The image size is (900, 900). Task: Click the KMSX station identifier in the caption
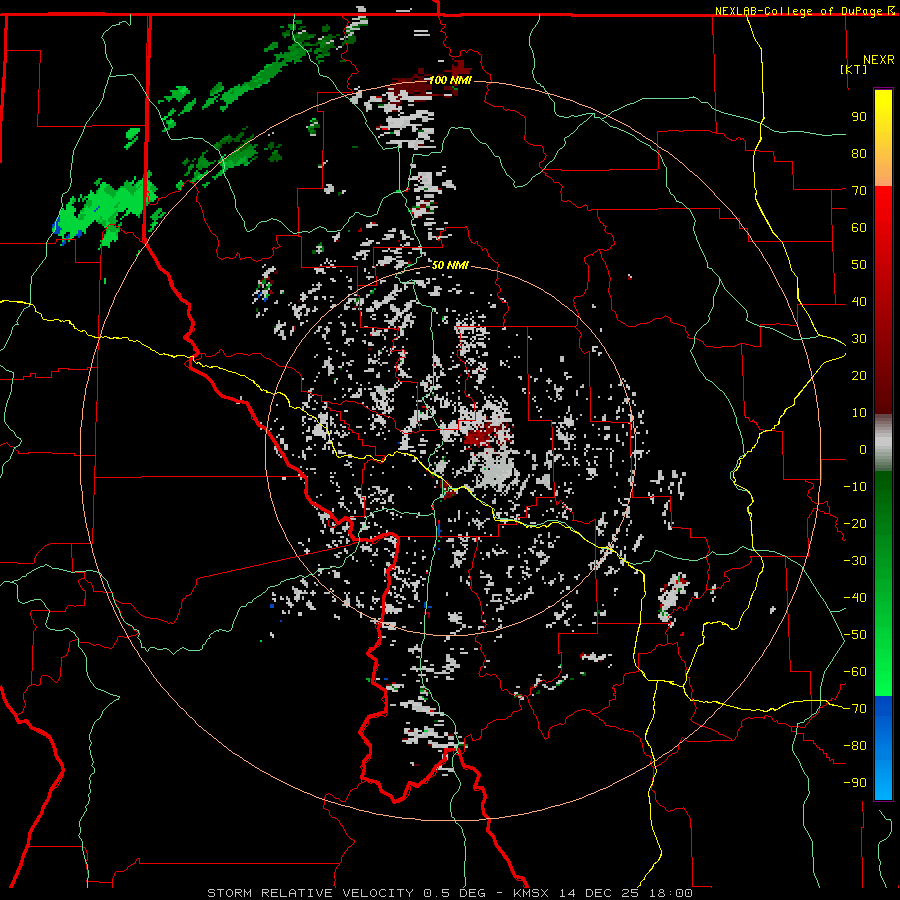coord(530,893)
